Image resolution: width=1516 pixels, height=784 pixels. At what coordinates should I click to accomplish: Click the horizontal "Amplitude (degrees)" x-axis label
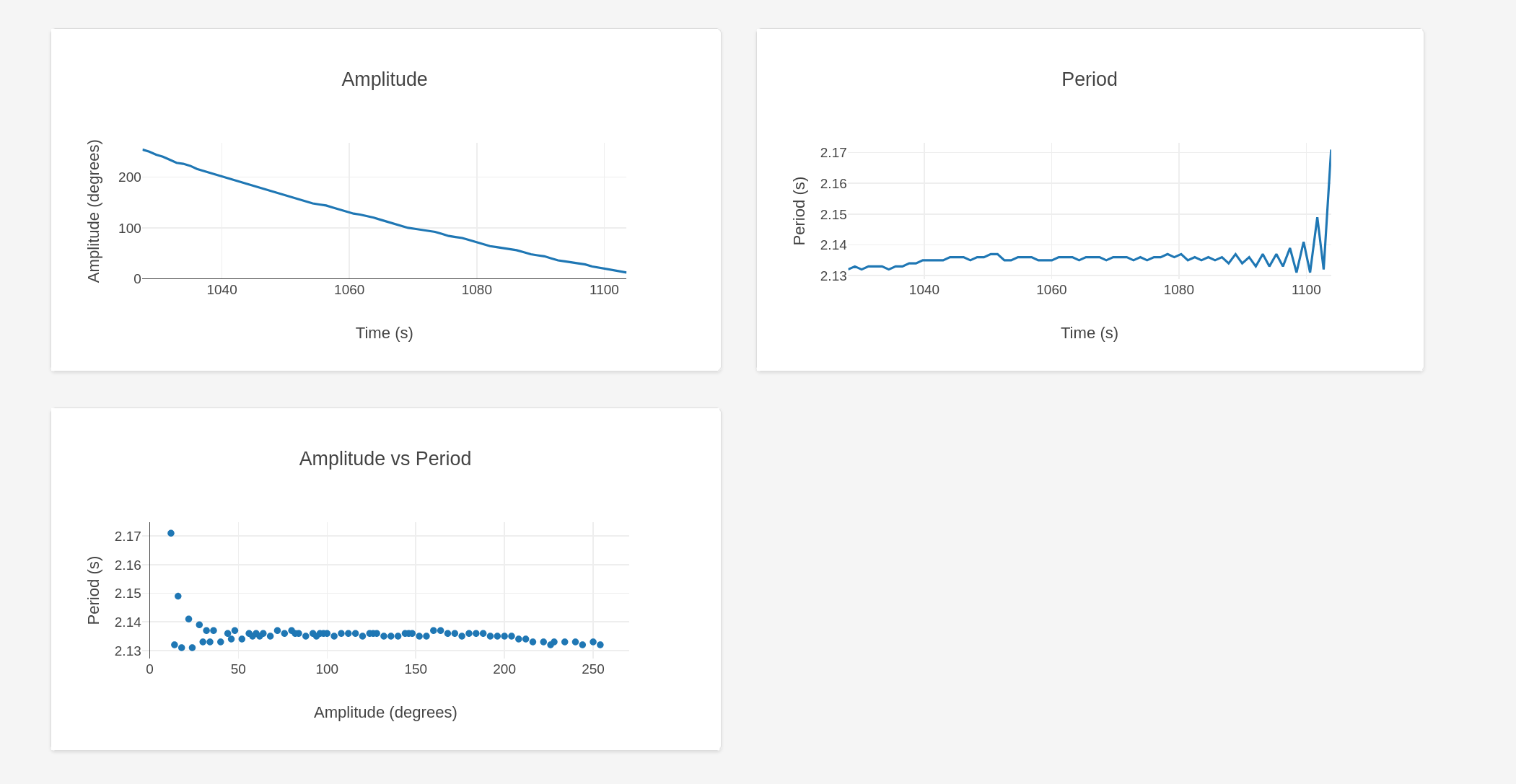click(385, 713)
